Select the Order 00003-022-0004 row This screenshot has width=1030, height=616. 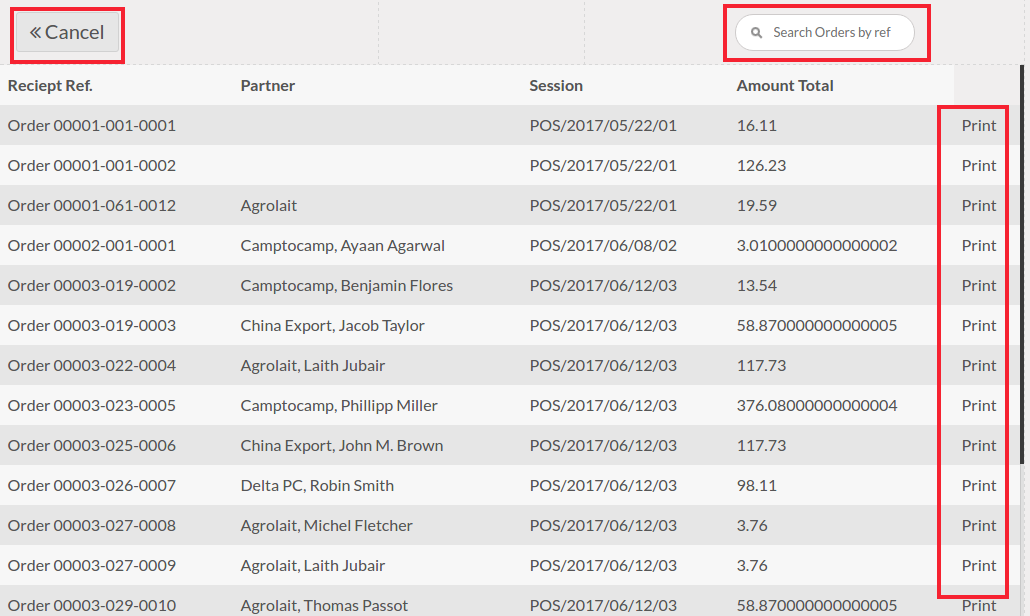(x=92, y=366)
